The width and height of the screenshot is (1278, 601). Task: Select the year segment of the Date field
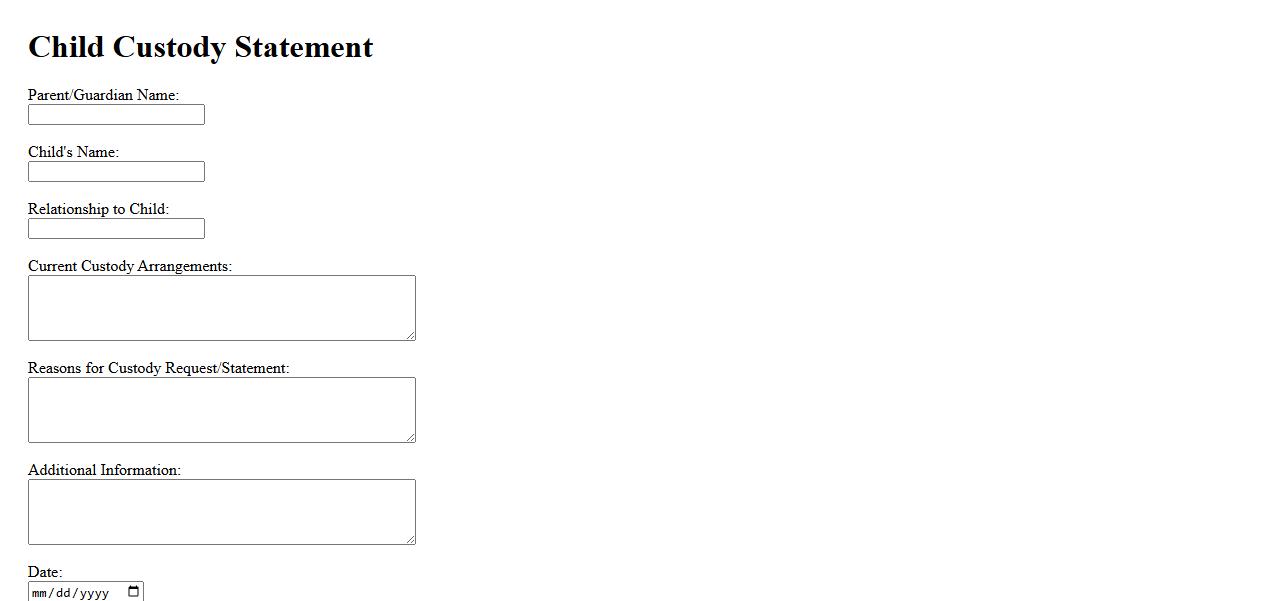pos(94,593)
